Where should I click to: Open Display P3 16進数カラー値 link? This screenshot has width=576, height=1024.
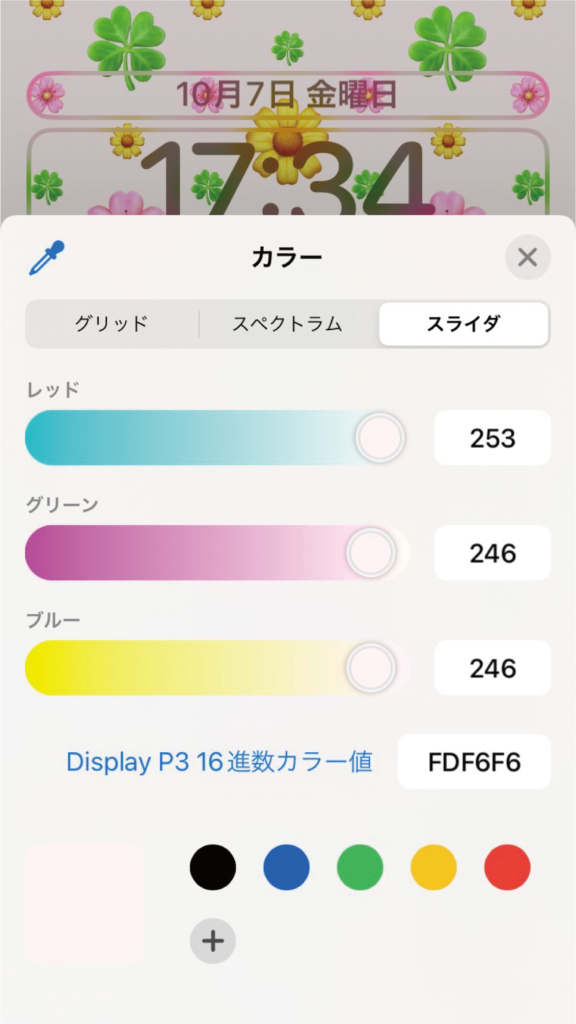pyautogui.click(x=219, y=761)
